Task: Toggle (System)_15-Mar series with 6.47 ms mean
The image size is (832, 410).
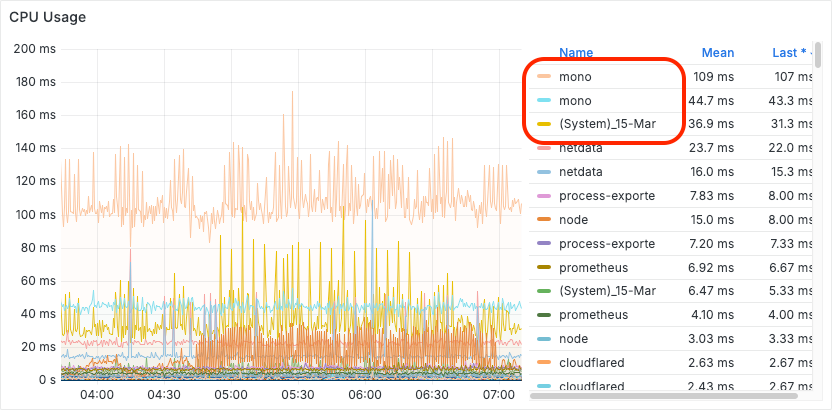Action: (608, 291)
